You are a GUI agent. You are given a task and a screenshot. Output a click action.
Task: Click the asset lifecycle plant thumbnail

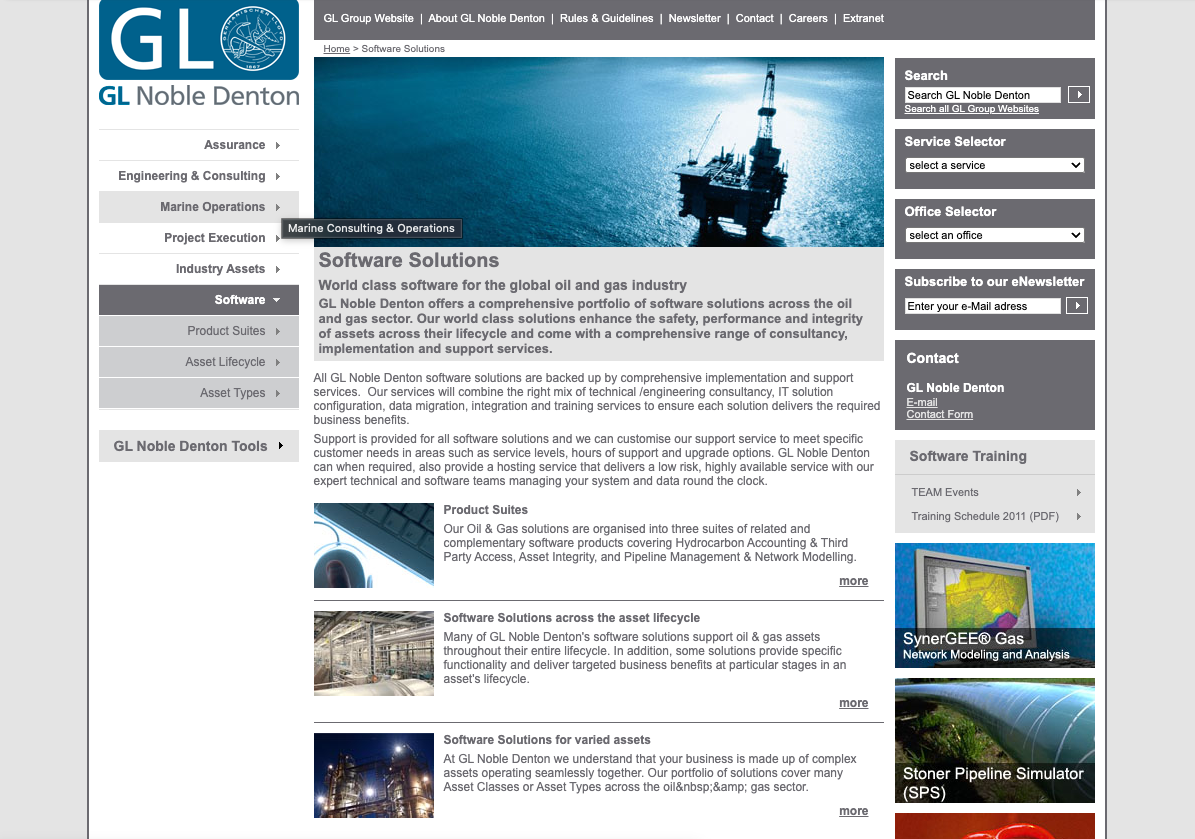373,654
